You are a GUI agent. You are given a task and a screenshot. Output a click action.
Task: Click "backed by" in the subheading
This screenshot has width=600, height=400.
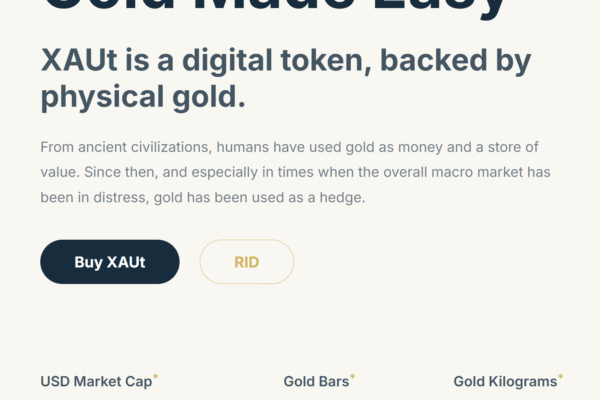coord(456,61)
